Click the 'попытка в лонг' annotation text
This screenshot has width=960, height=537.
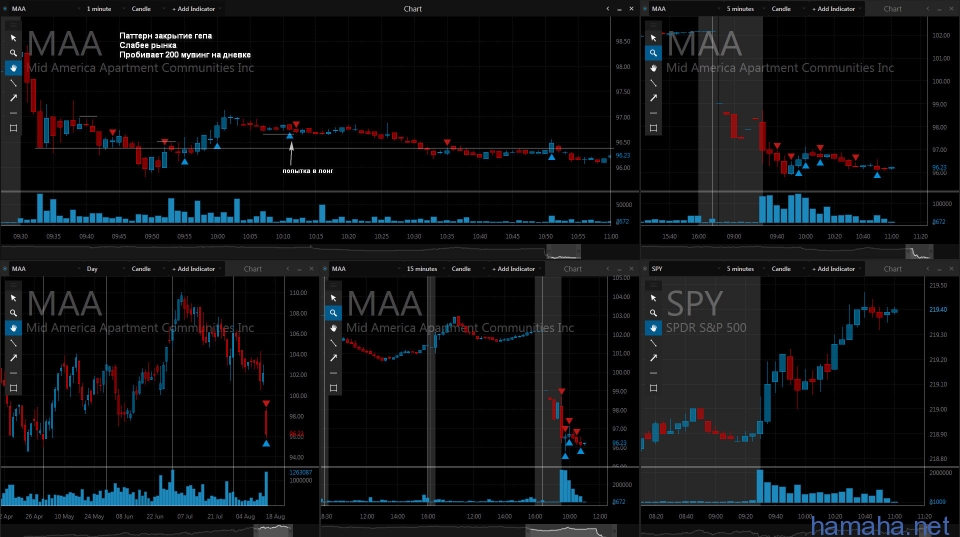pos(307,171)
